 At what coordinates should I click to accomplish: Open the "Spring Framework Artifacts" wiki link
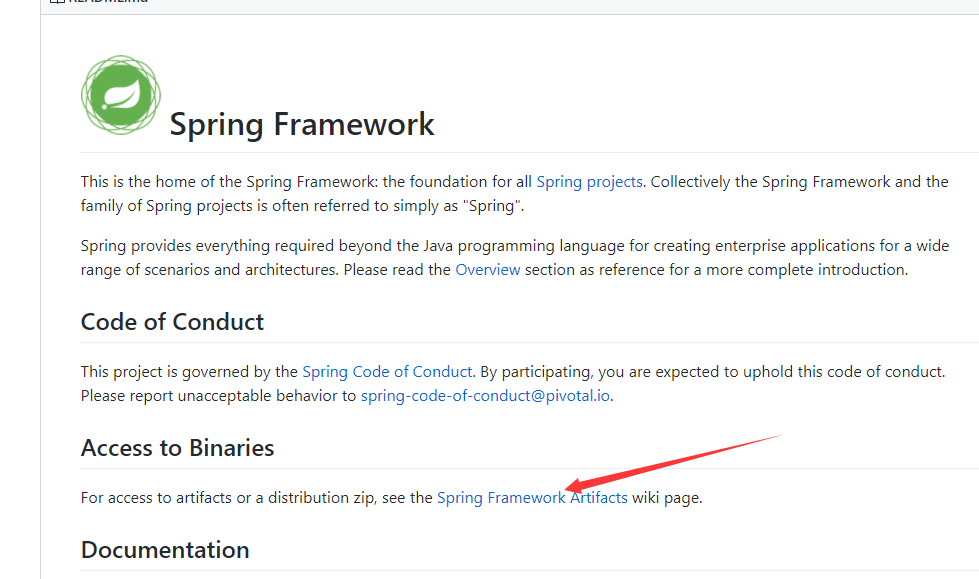pos(532,498)
